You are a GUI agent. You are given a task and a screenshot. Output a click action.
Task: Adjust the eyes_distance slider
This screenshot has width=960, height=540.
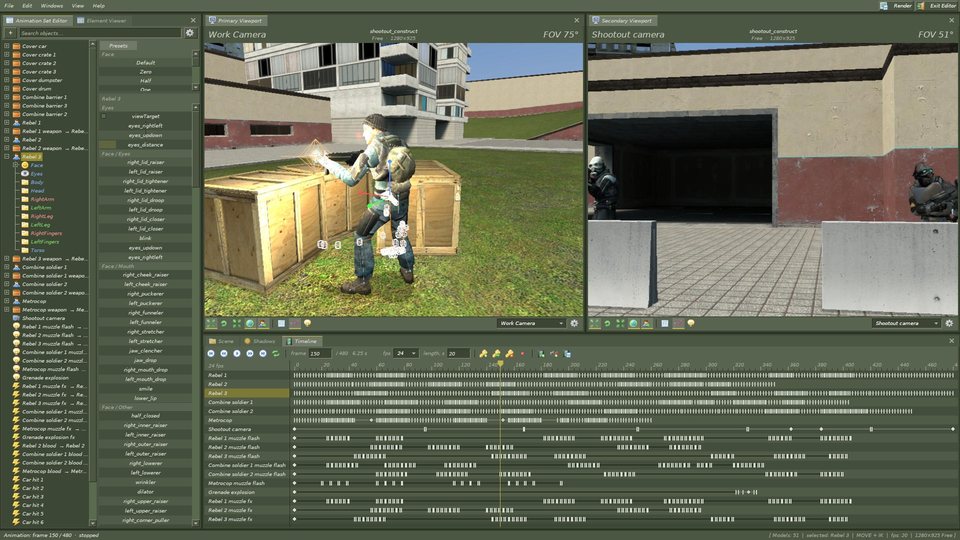(x=145, y=144)
